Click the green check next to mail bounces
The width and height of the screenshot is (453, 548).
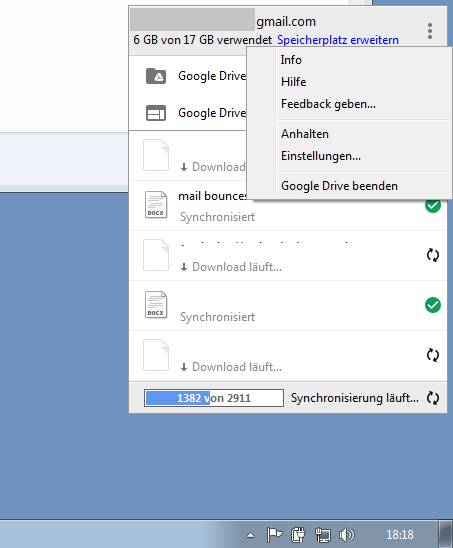click(433, 205)
